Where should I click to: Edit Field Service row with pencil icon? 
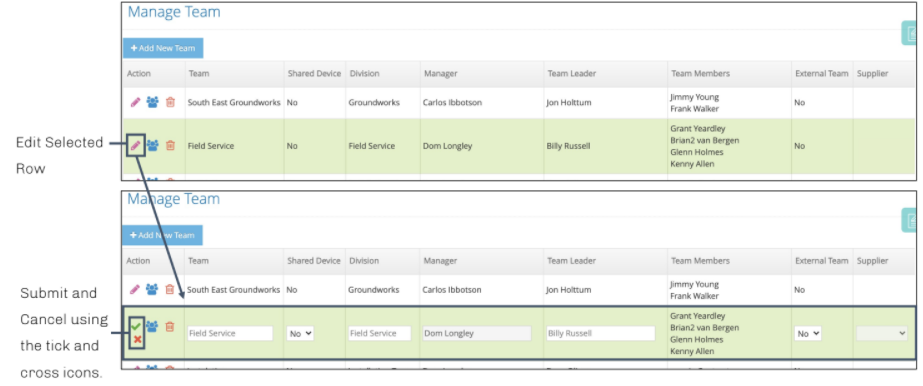point(135,145)
